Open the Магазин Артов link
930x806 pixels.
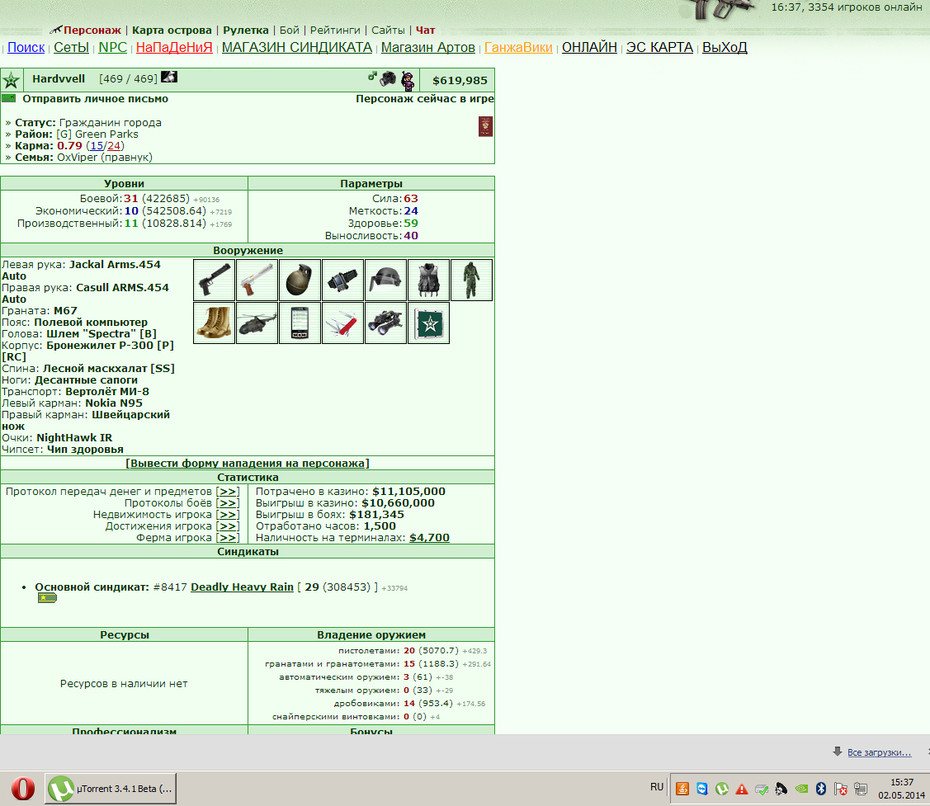pyautogui.click(x=428, y=47)
